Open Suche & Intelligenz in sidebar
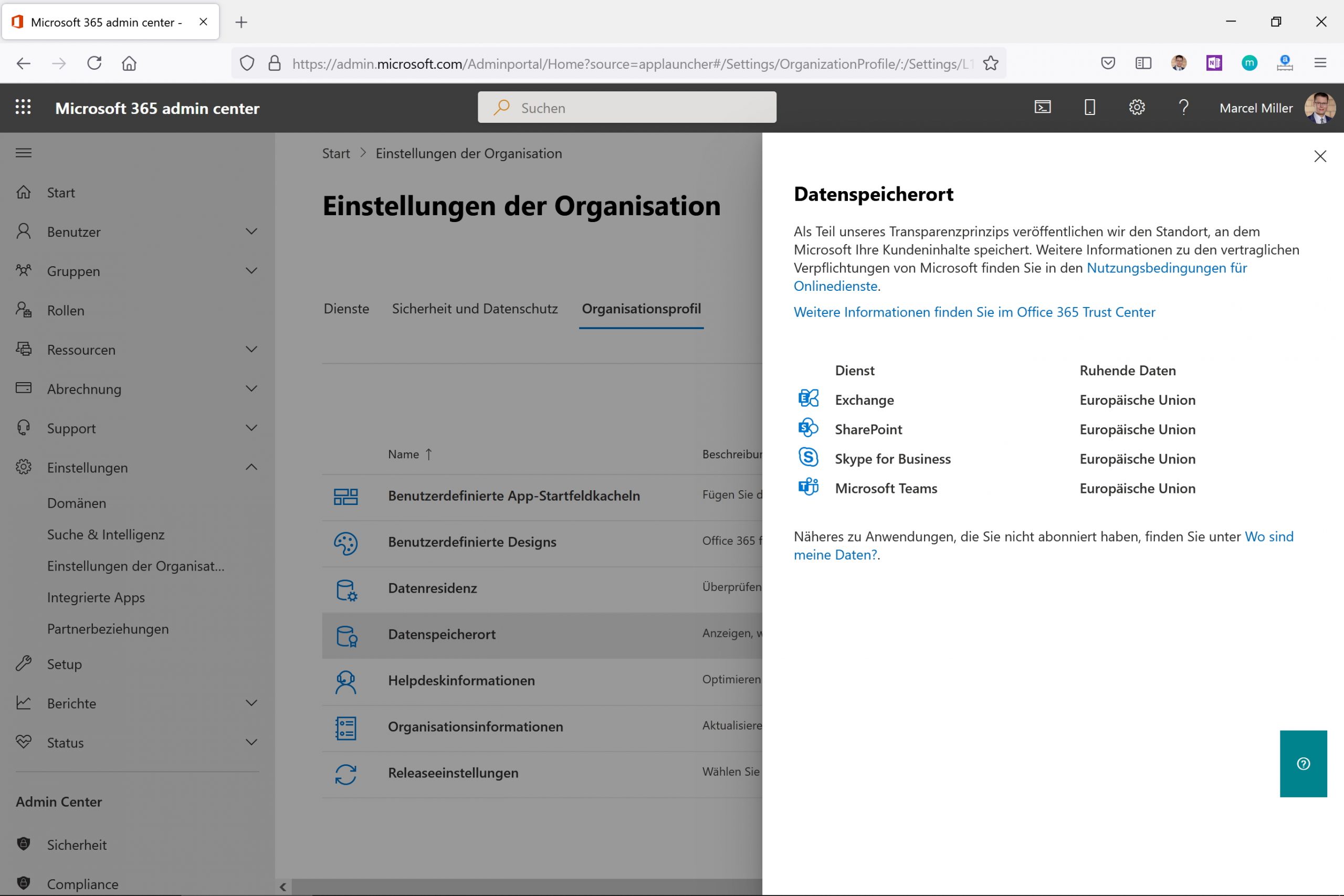 (106, 534)
